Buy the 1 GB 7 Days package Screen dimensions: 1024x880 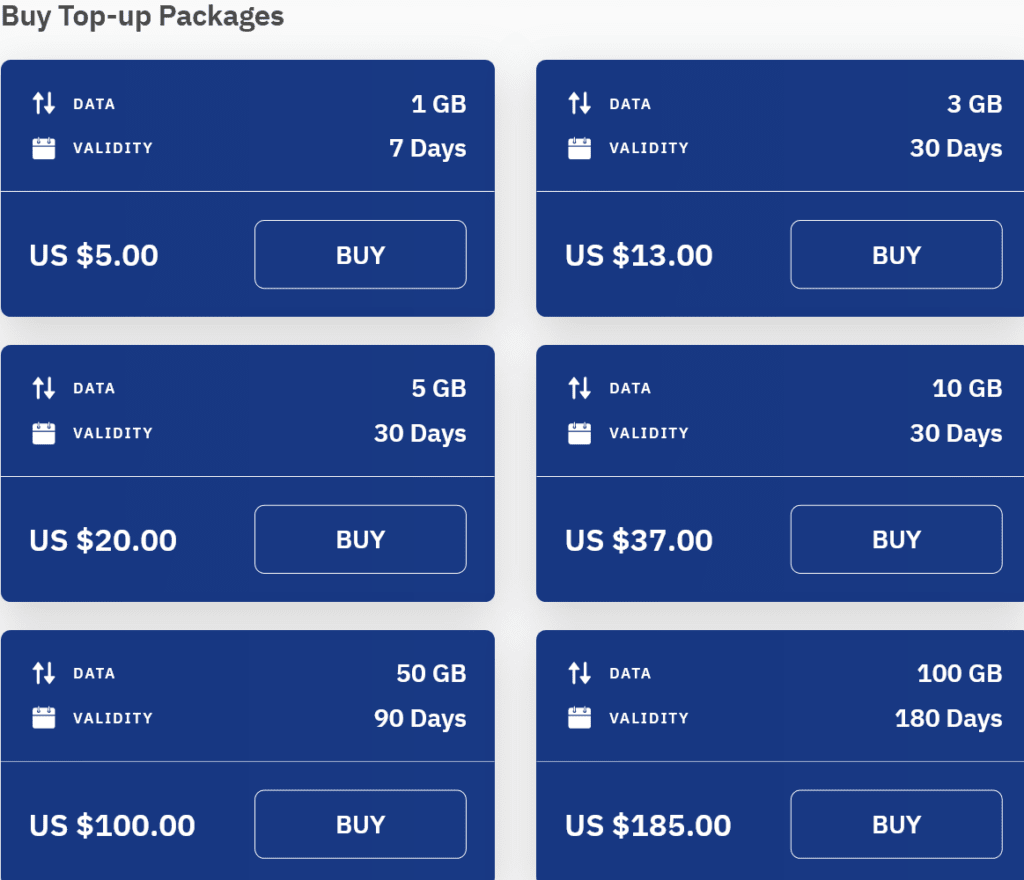click(360, 255)
